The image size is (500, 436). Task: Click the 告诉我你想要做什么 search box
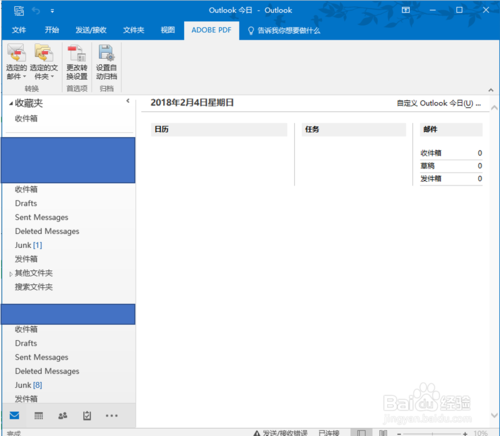pos(289,31)
